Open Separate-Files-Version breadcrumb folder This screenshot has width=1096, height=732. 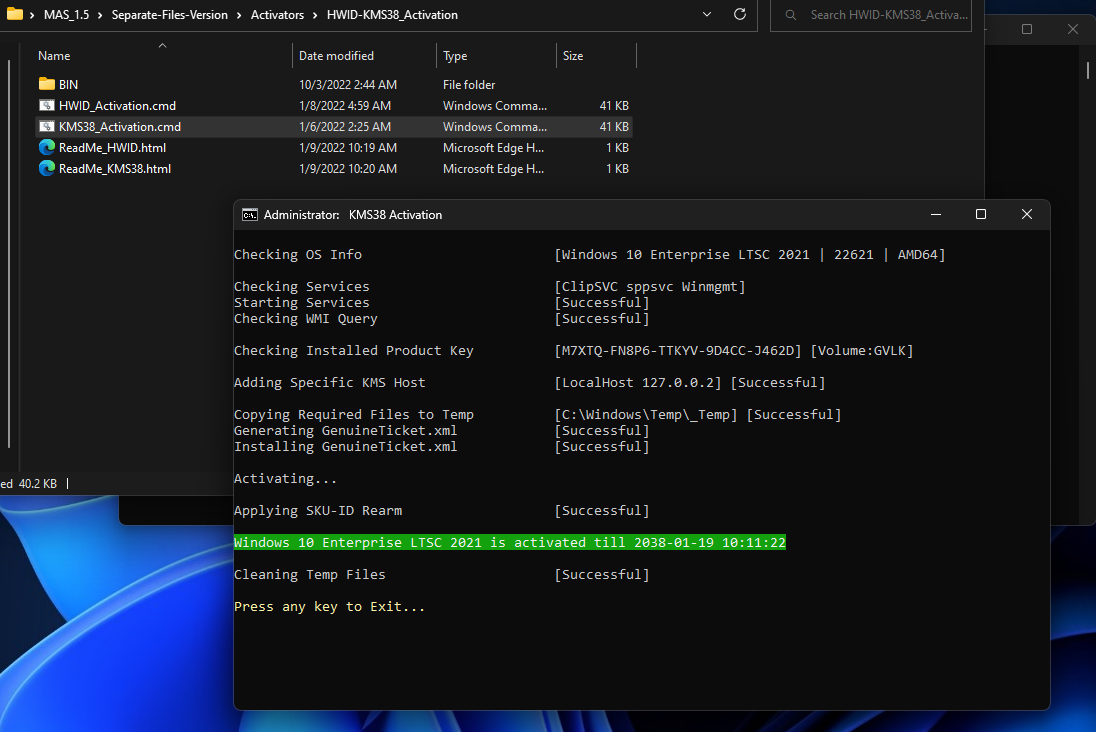click(170, 15)
